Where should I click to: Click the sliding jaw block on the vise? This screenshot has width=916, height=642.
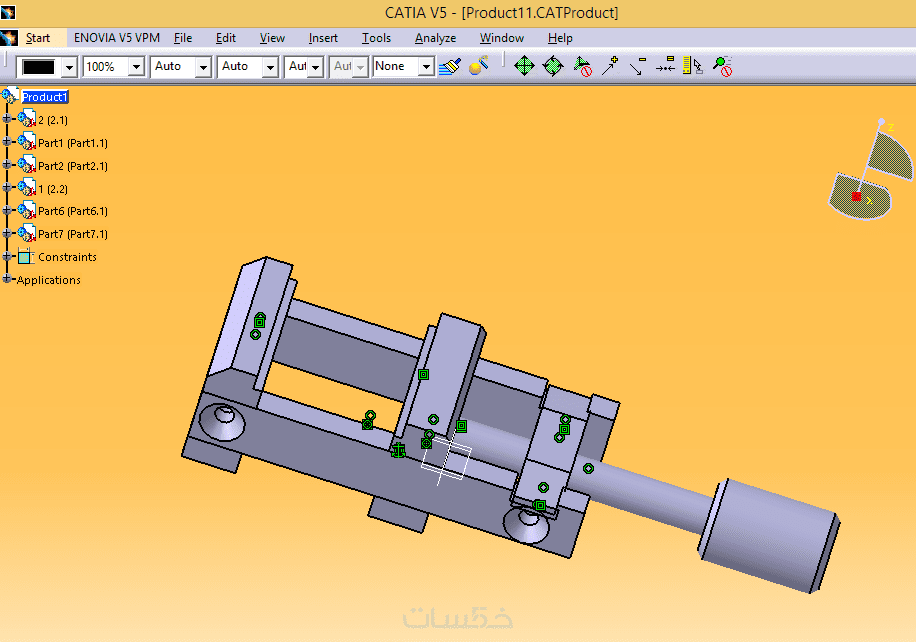pyautogui.click(x=445, y=373)
